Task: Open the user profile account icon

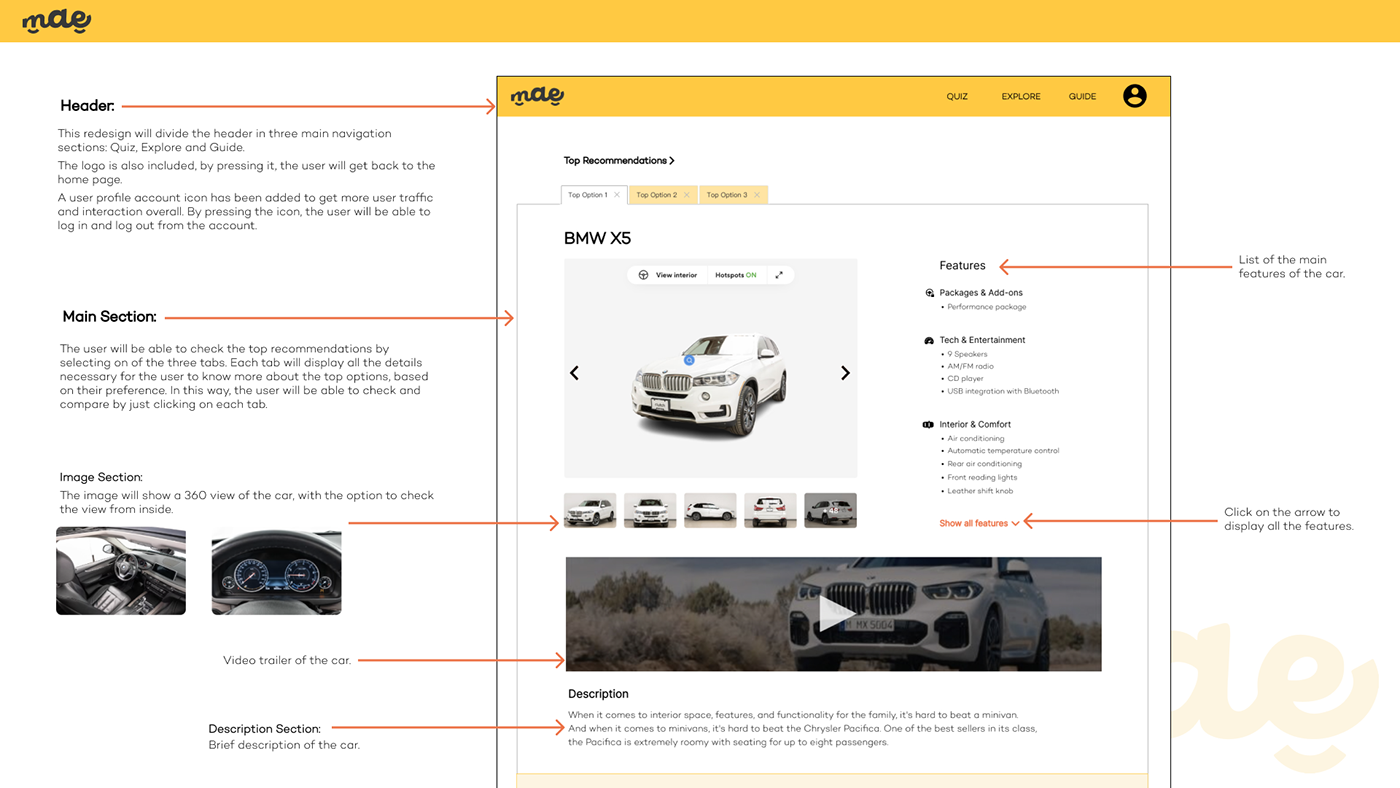Action: tap(1134, 96)
